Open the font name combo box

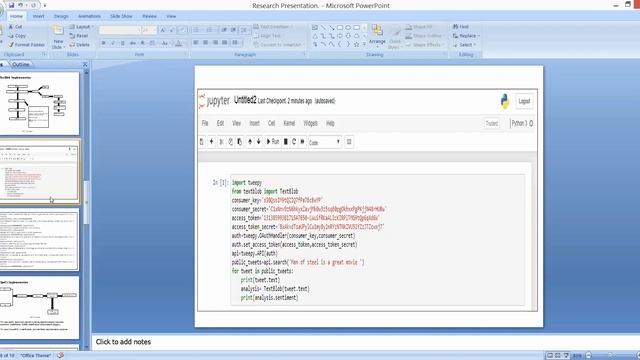coord(120,30)
